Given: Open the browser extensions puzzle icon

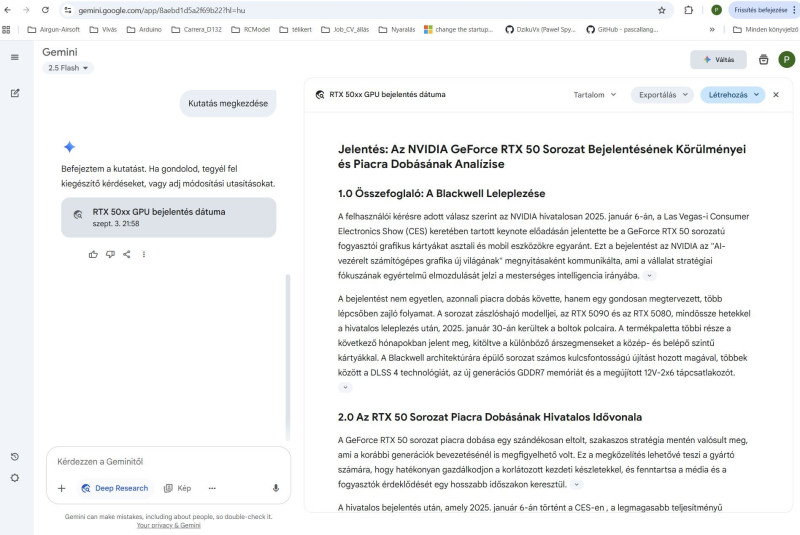Looking at the screenshot, I should click(689, 10).
